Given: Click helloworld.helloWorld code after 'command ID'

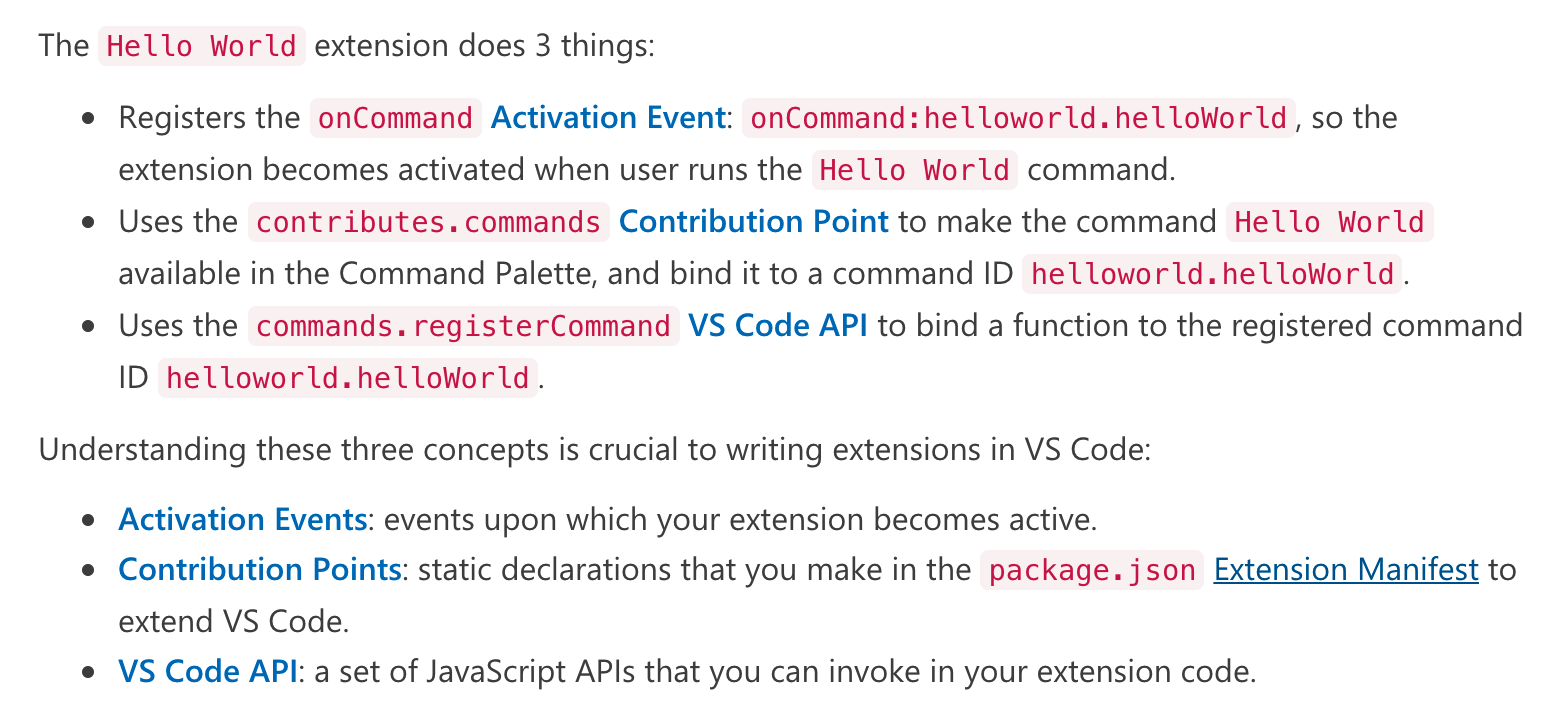Looking at the screenshot, I should pyautogui.click(x=1212, y=273).
